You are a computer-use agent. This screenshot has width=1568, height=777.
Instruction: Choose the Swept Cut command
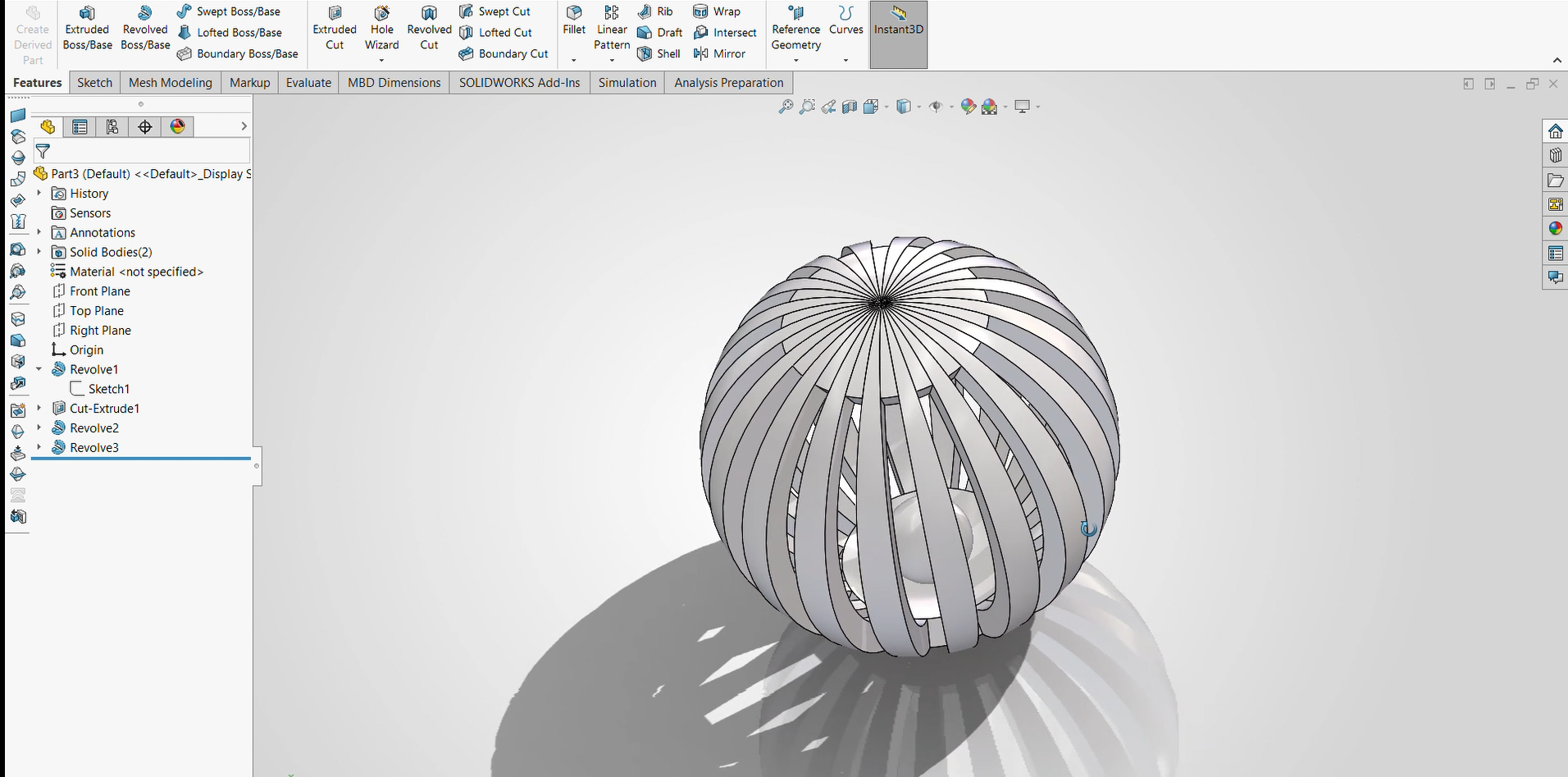pos(495,11)
